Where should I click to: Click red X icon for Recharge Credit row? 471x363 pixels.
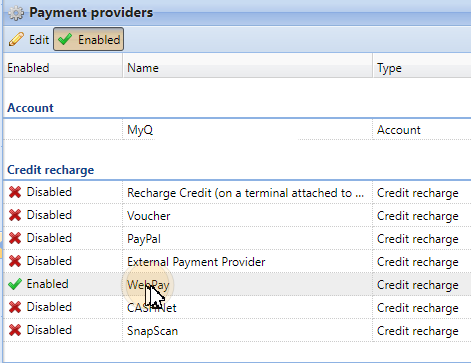(x=15, y=192)
